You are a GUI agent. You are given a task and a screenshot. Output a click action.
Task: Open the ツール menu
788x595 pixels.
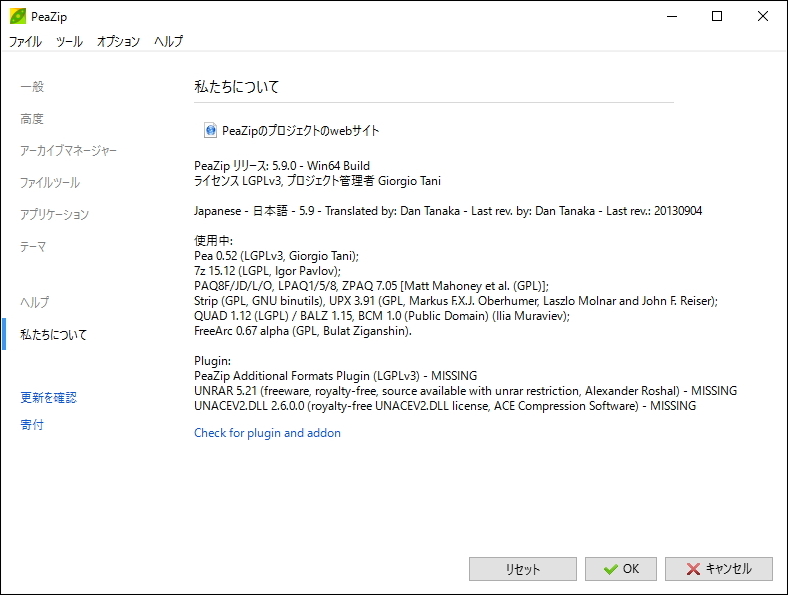pyautogui.click(x=69, y=41)
